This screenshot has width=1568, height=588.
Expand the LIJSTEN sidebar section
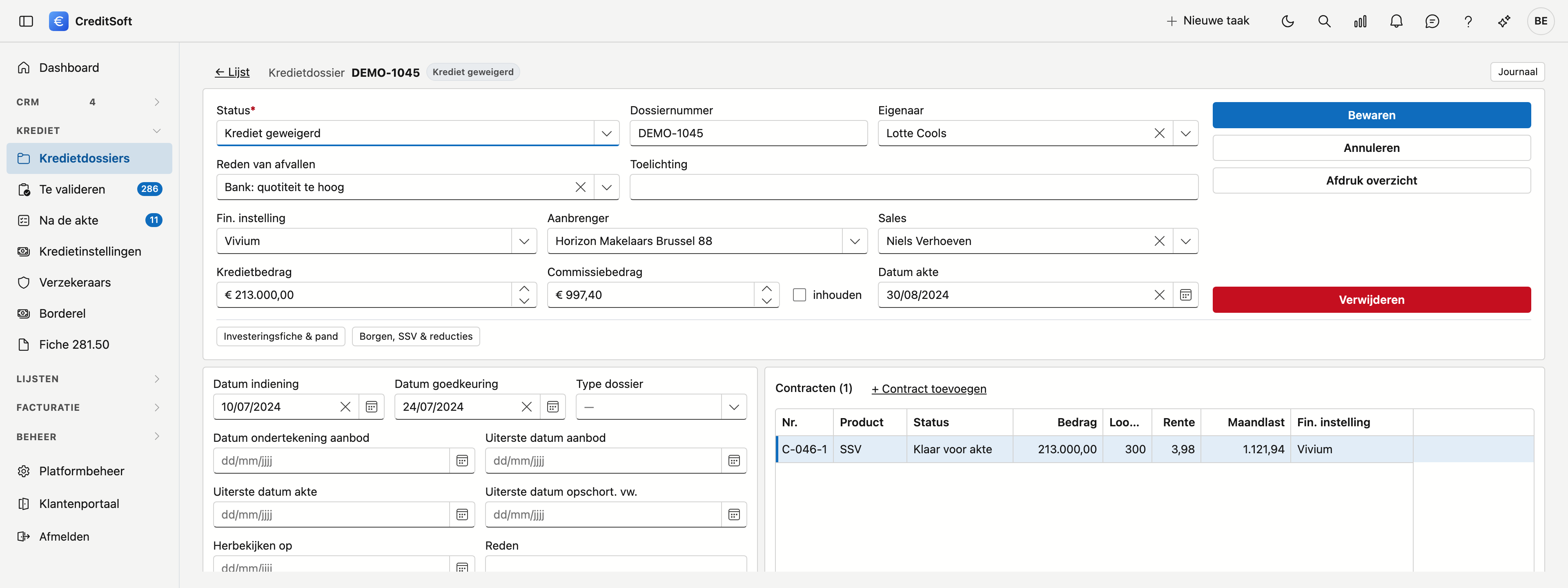(89, 379)
